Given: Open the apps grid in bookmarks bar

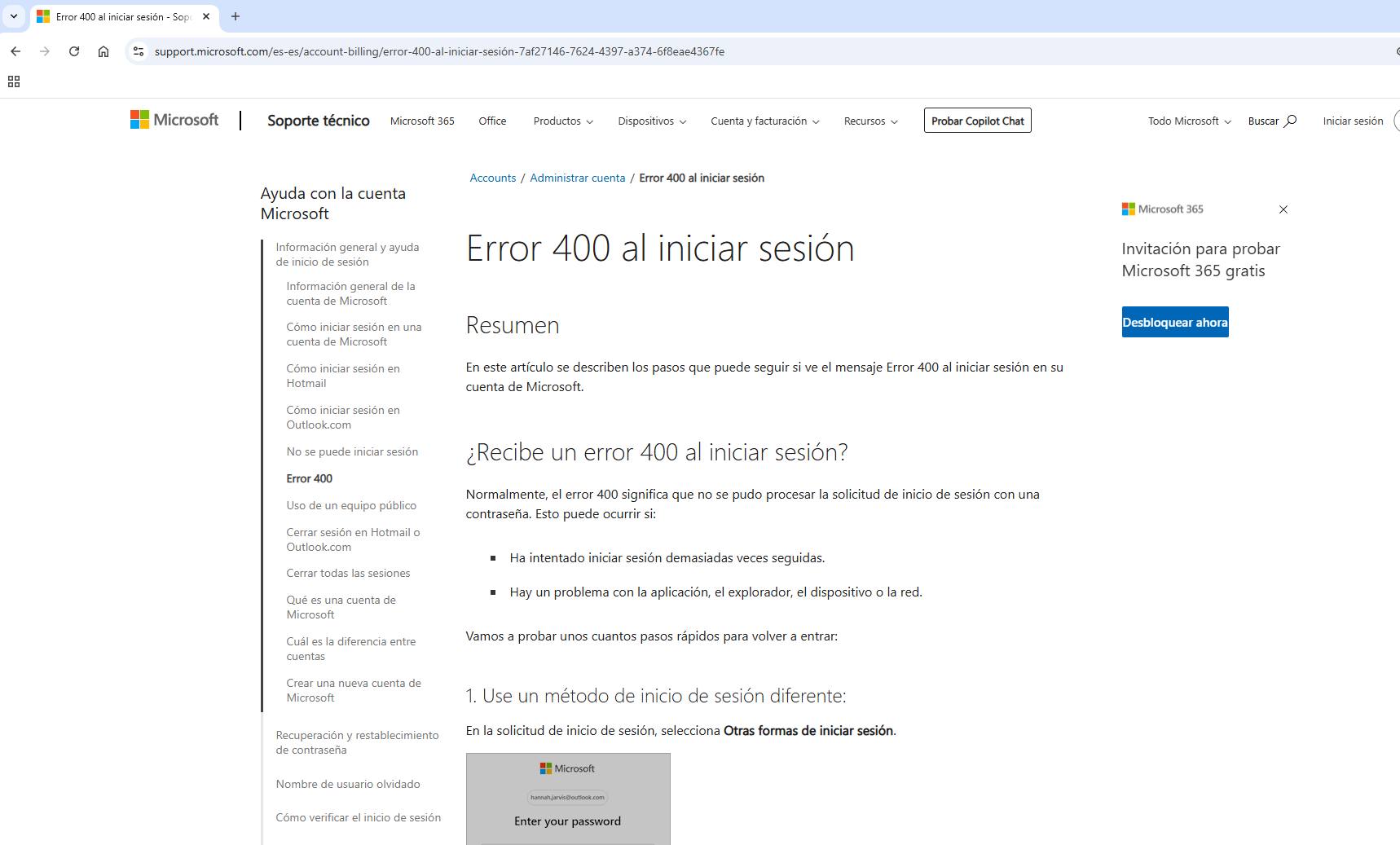Looking at the screenshot, I should pyautogui.click(x=14, y=81).
